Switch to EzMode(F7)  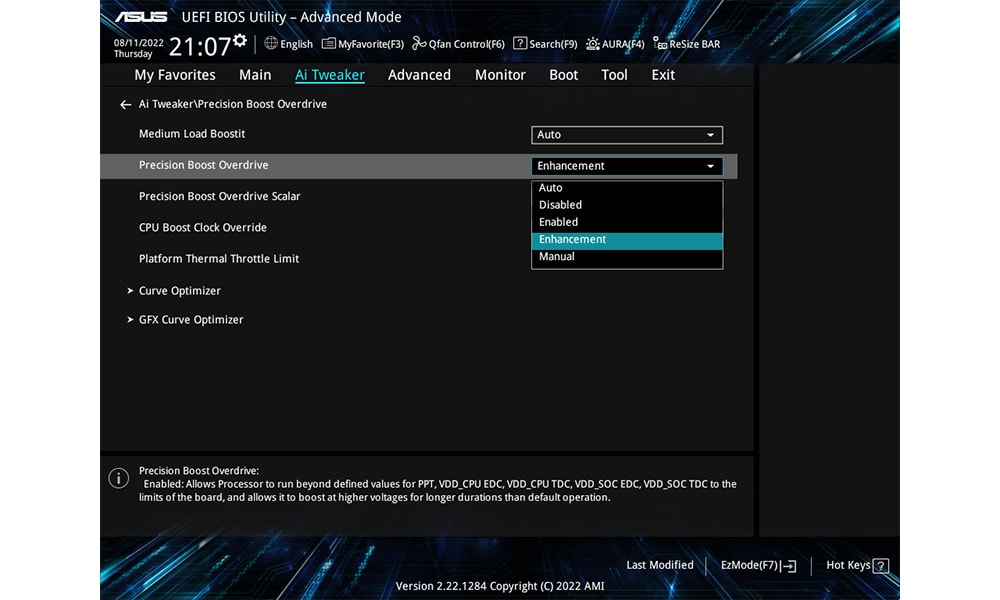click(758, 566)
